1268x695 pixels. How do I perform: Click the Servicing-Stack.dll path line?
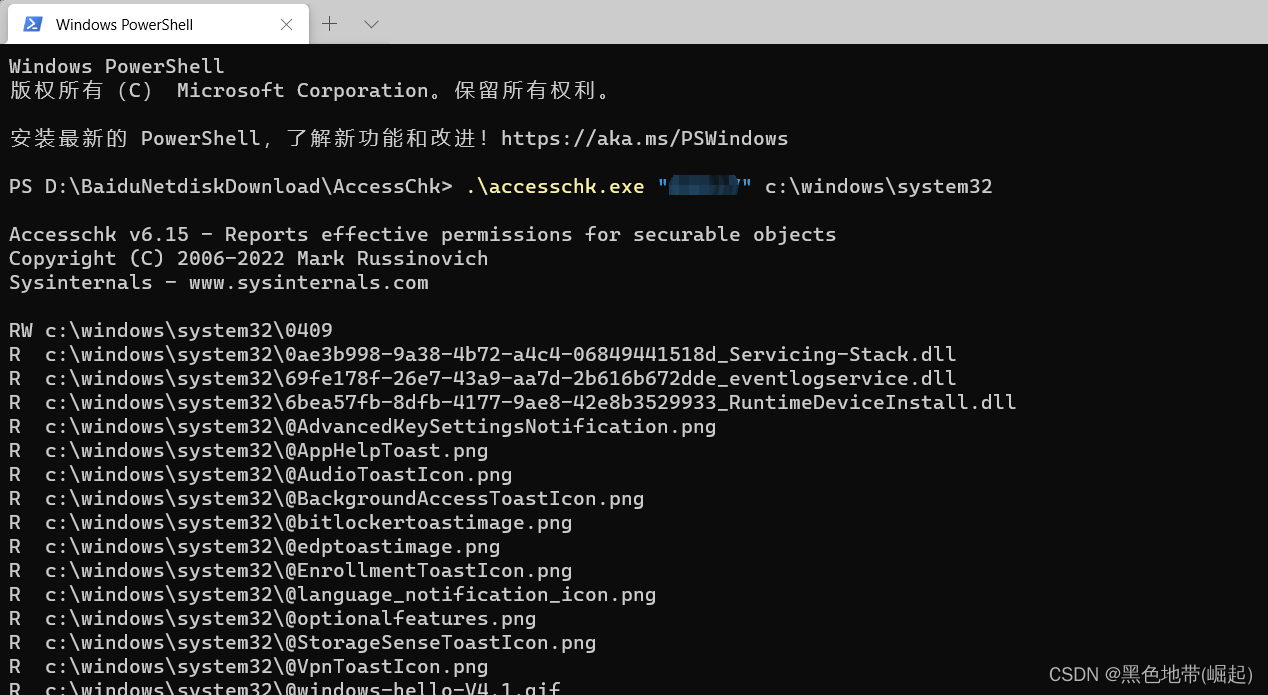coord(480,354)
